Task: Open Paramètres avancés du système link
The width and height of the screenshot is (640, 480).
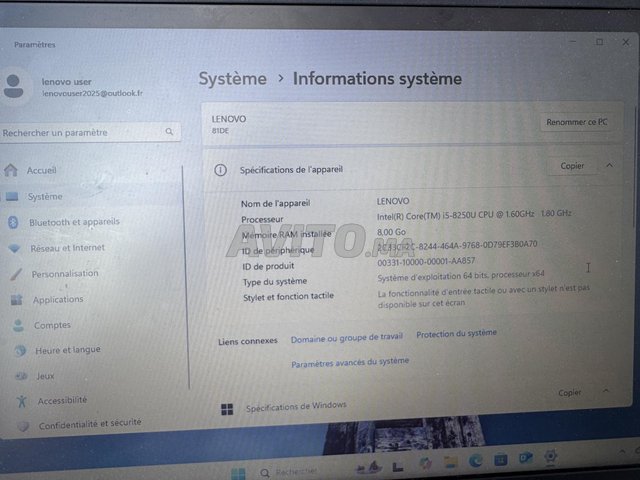Action: click(350, 362)
